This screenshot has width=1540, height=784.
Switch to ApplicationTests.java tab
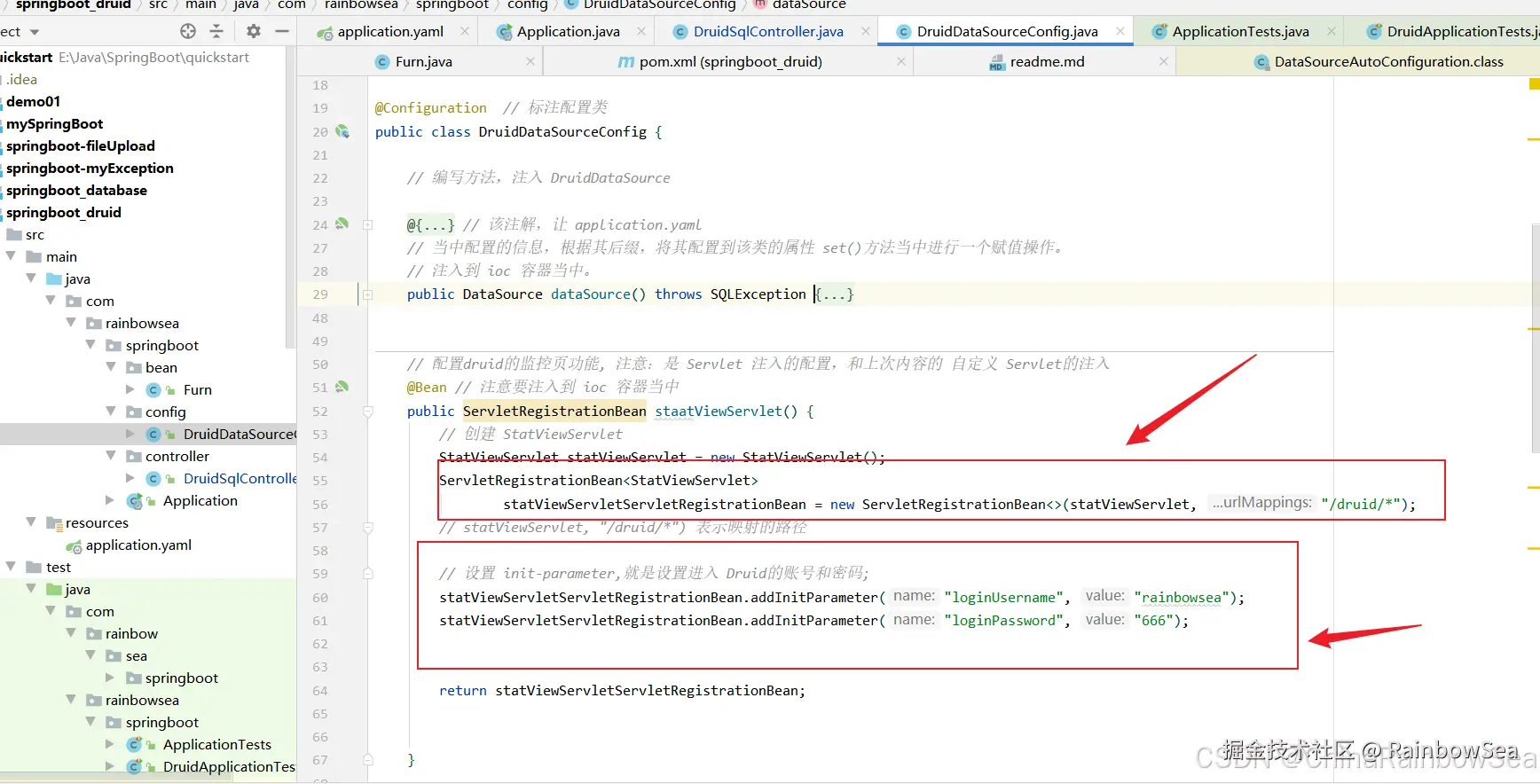1240,32
